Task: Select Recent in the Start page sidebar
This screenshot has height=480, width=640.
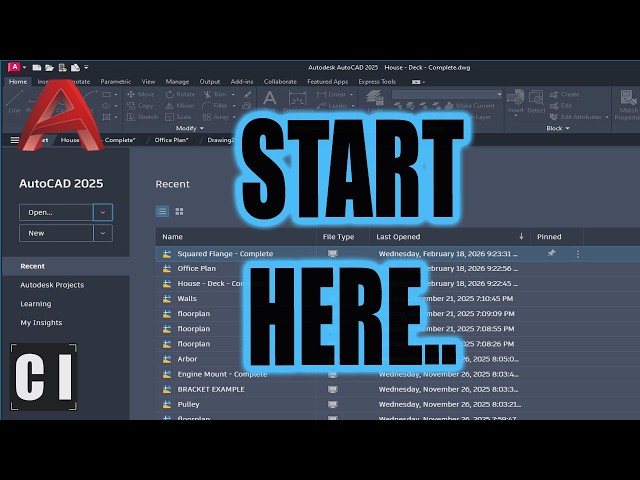Action: 66,266
